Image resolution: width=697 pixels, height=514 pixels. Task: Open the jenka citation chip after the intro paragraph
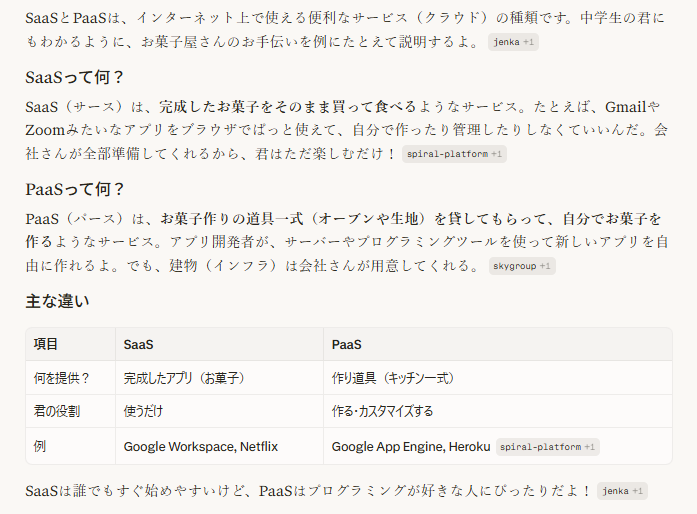click(513, 42)
